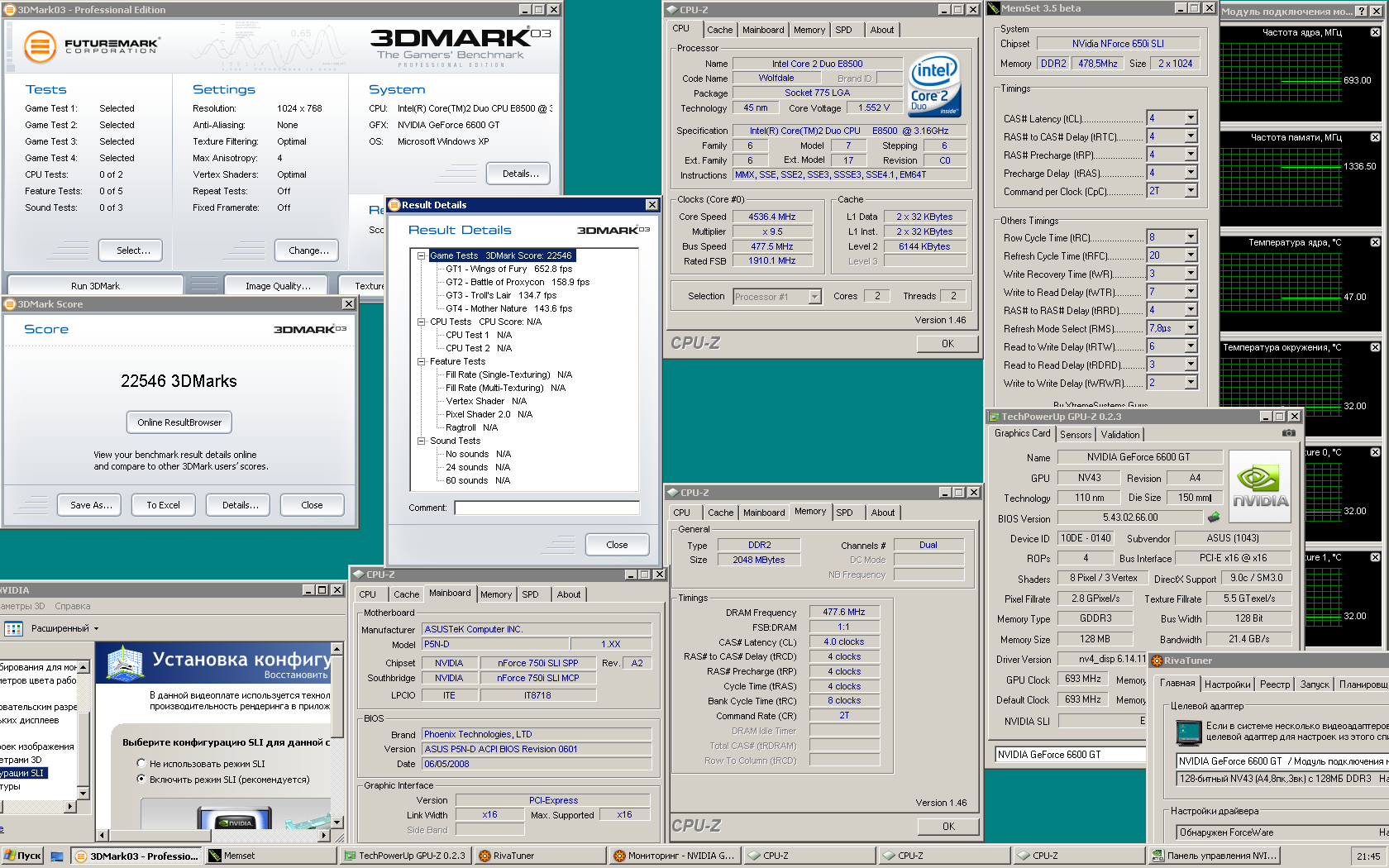The width and height of the screenshot is (1389, 868).
Task: Open the GPU-Z graphics card selector box
Action: tap(1071, 755)
